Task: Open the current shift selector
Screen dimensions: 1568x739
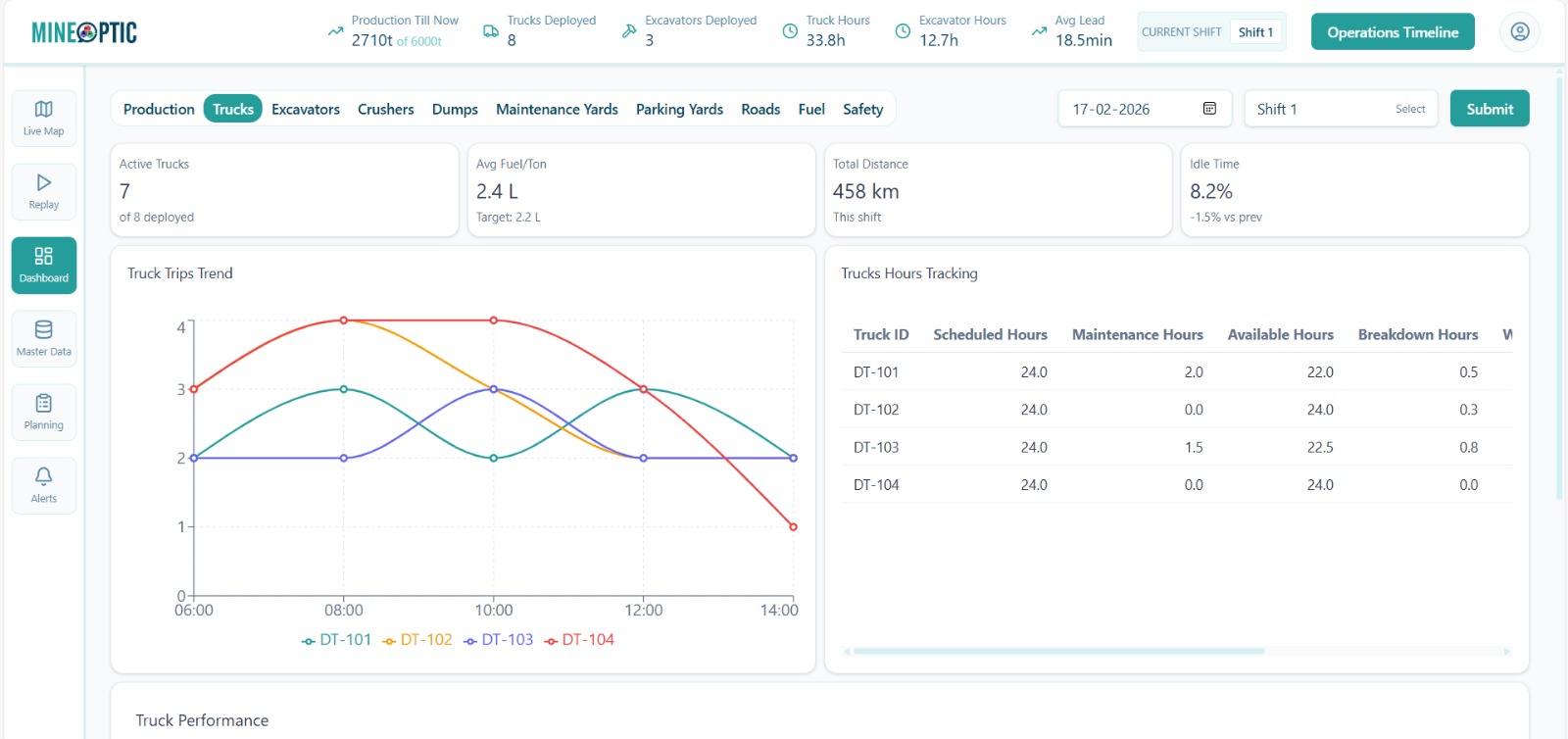Action: tap(1254, 32)
